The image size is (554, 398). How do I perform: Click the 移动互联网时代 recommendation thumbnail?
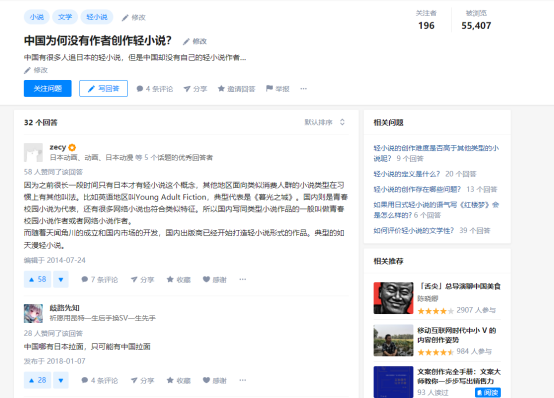[393, 340]
